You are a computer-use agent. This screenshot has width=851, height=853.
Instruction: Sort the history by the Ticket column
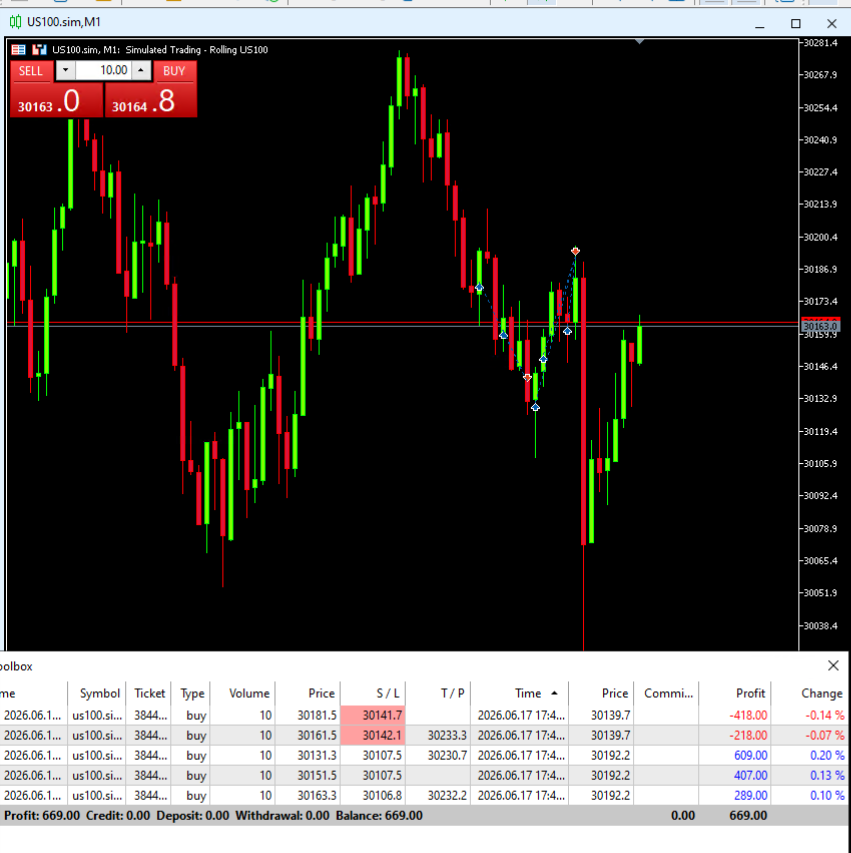tap(149, 693)
